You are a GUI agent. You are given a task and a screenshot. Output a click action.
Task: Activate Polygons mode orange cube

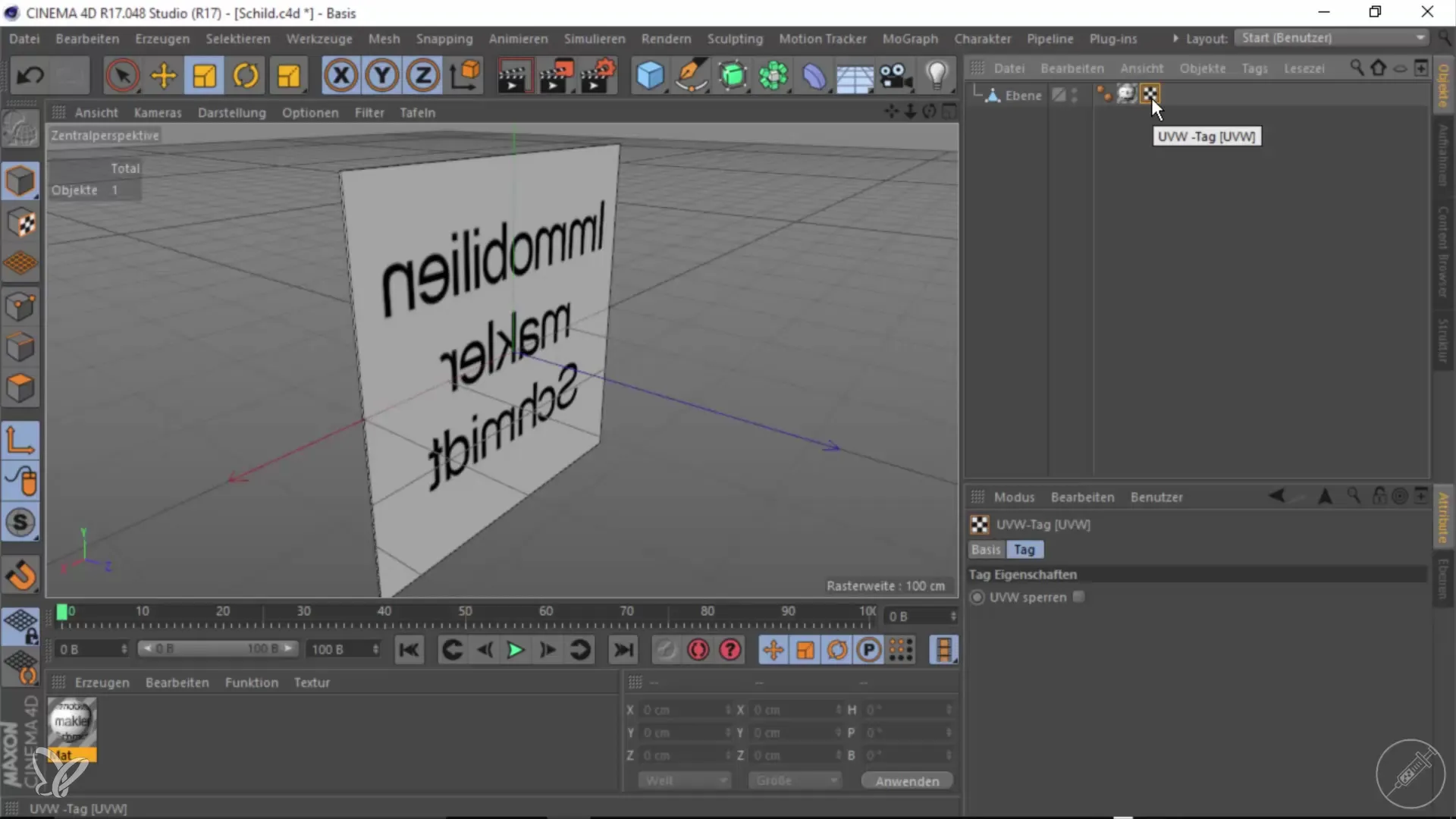(20, 389)
